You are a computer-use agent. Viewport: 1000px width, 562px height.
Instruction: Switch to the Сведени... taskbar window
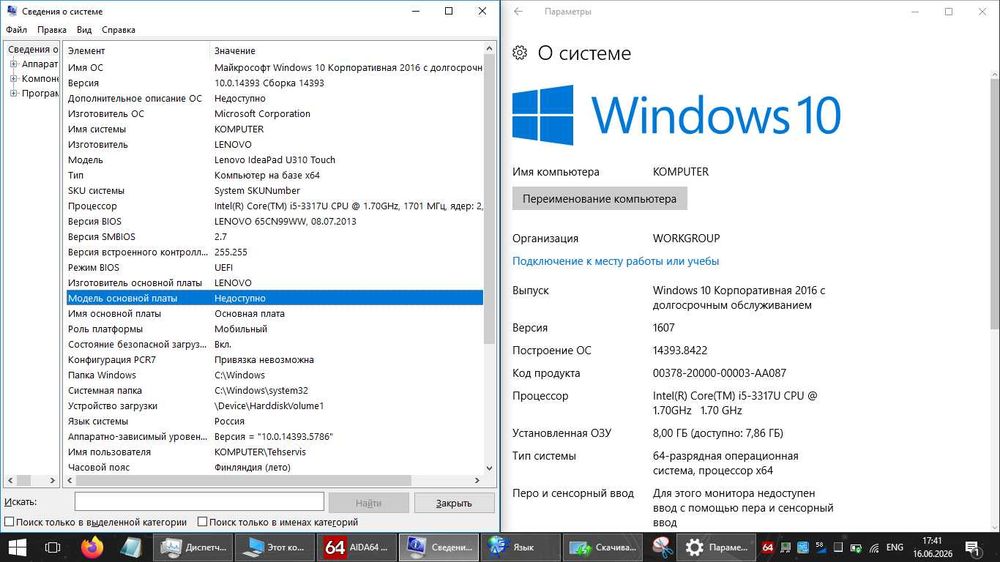click(x=439, y=547)
